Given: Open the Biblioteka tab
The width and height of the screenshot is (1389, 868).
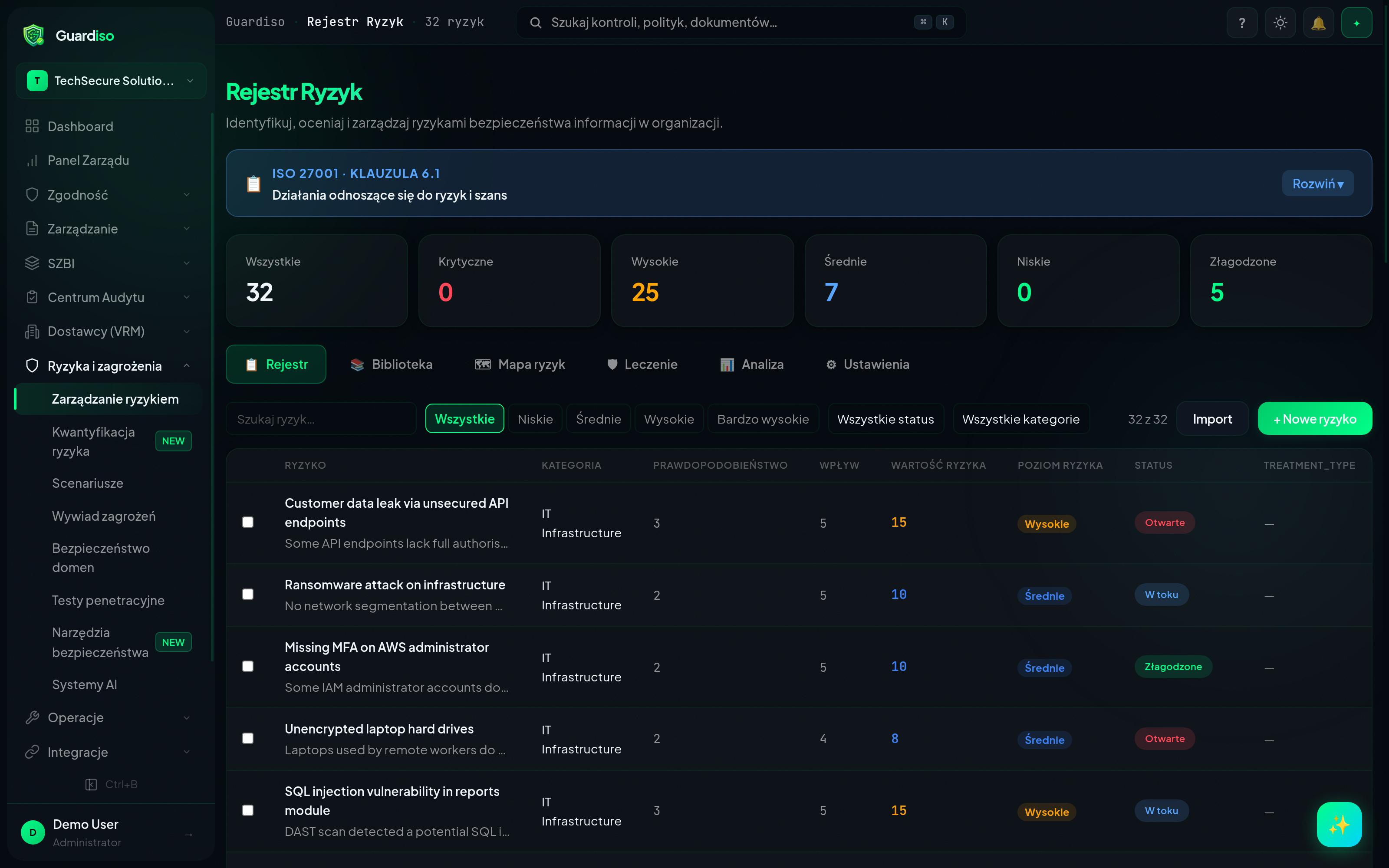Looking at the screenshot, I should click(x=392, y=365).
